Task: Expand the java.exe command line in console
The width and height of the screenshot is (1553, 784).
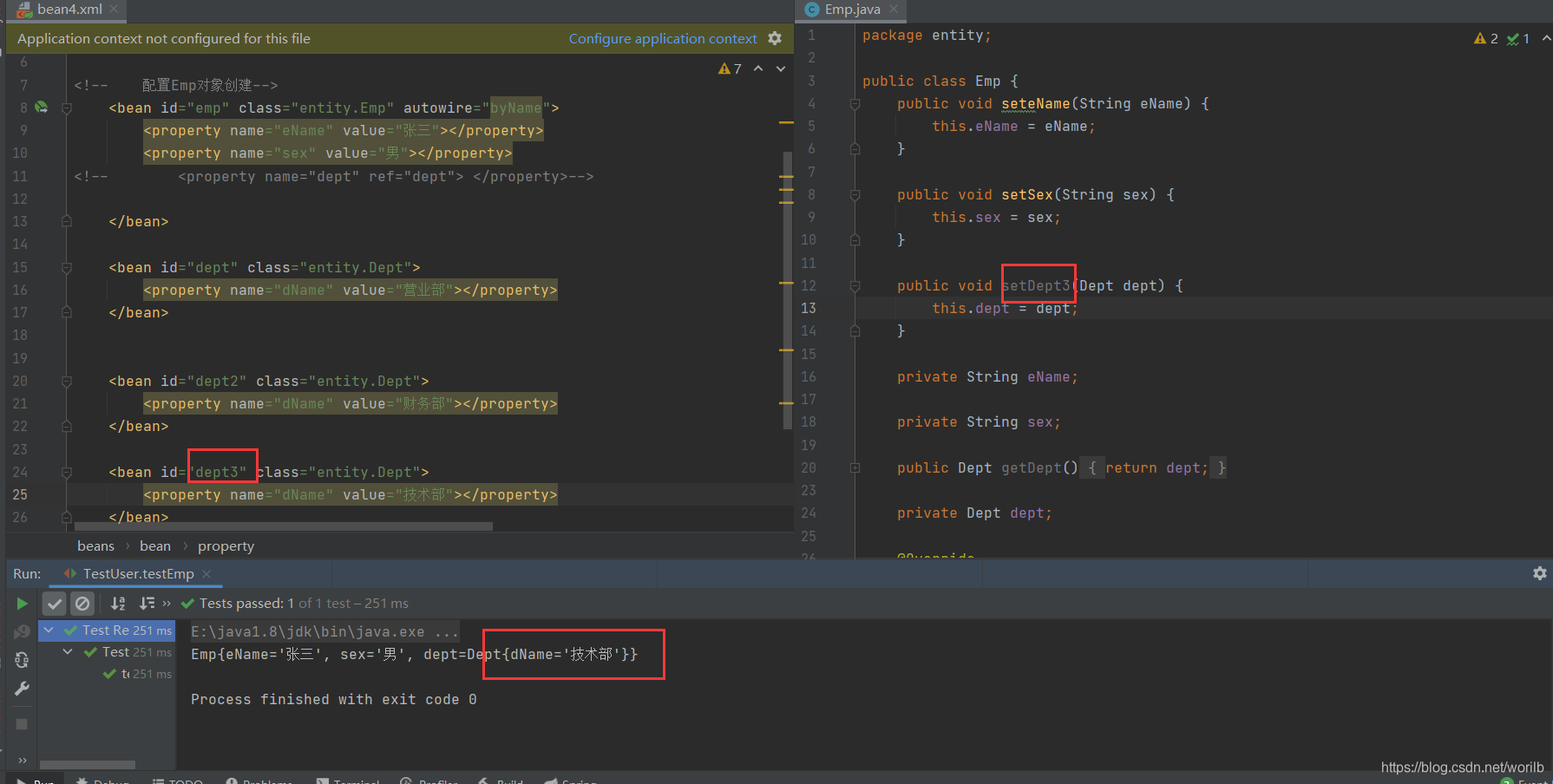Action: coord(324,632)
